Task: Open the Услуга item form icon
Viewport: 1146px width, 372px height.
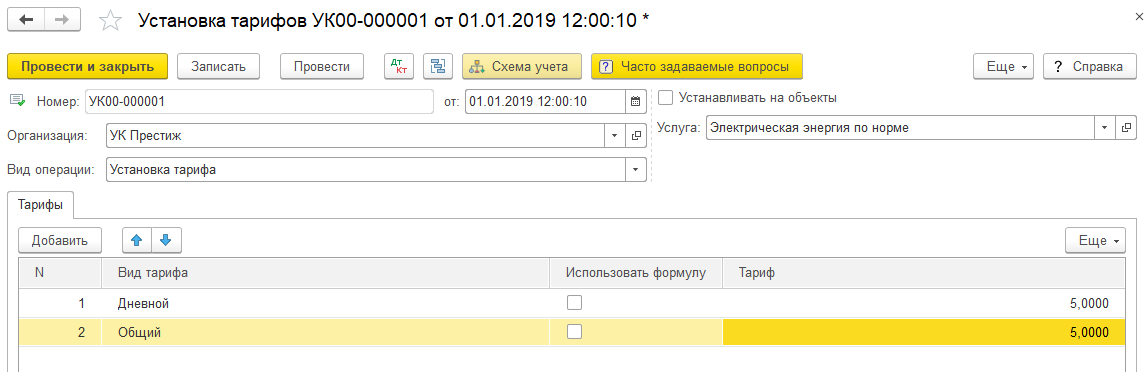Action: [1128, 129]
